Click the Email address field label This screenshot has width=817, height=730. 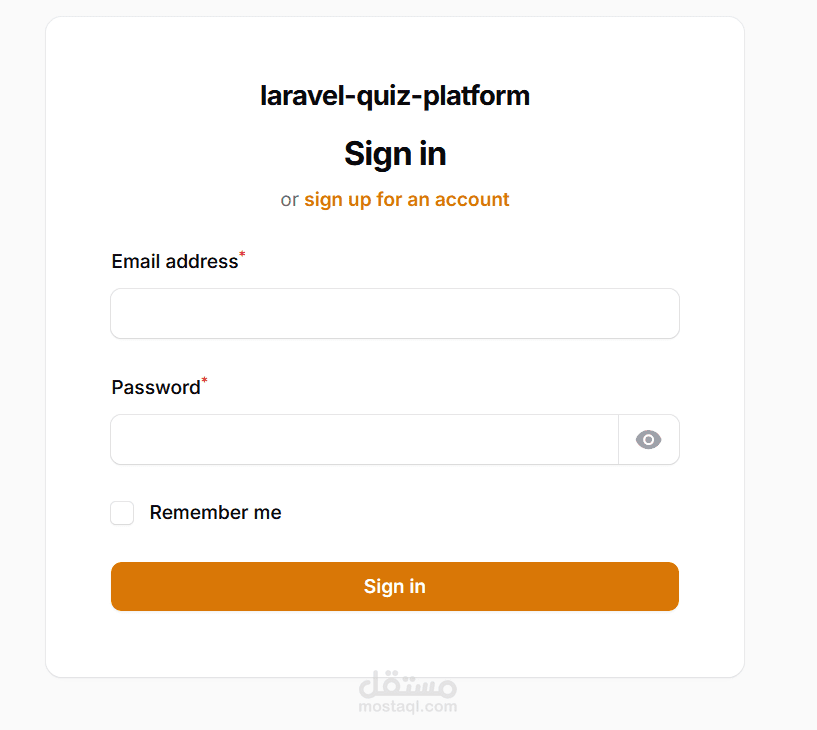point(175,262)
